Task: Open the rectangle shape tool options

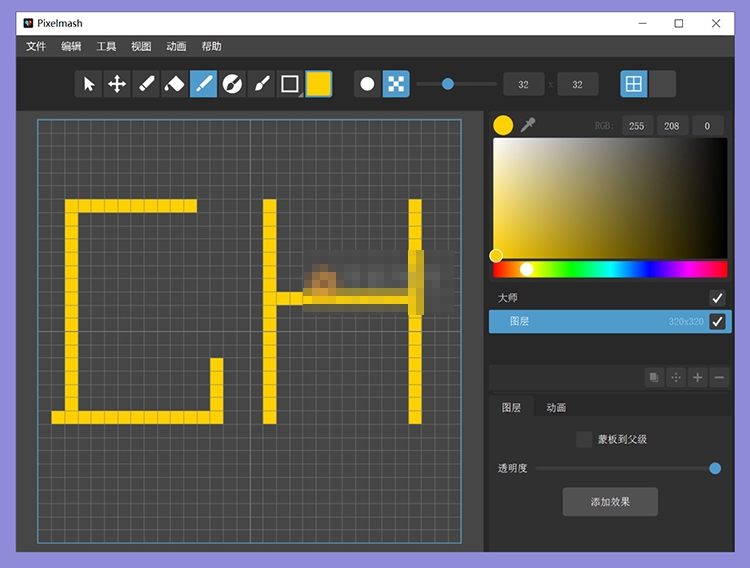Action: tap(290, 84)
